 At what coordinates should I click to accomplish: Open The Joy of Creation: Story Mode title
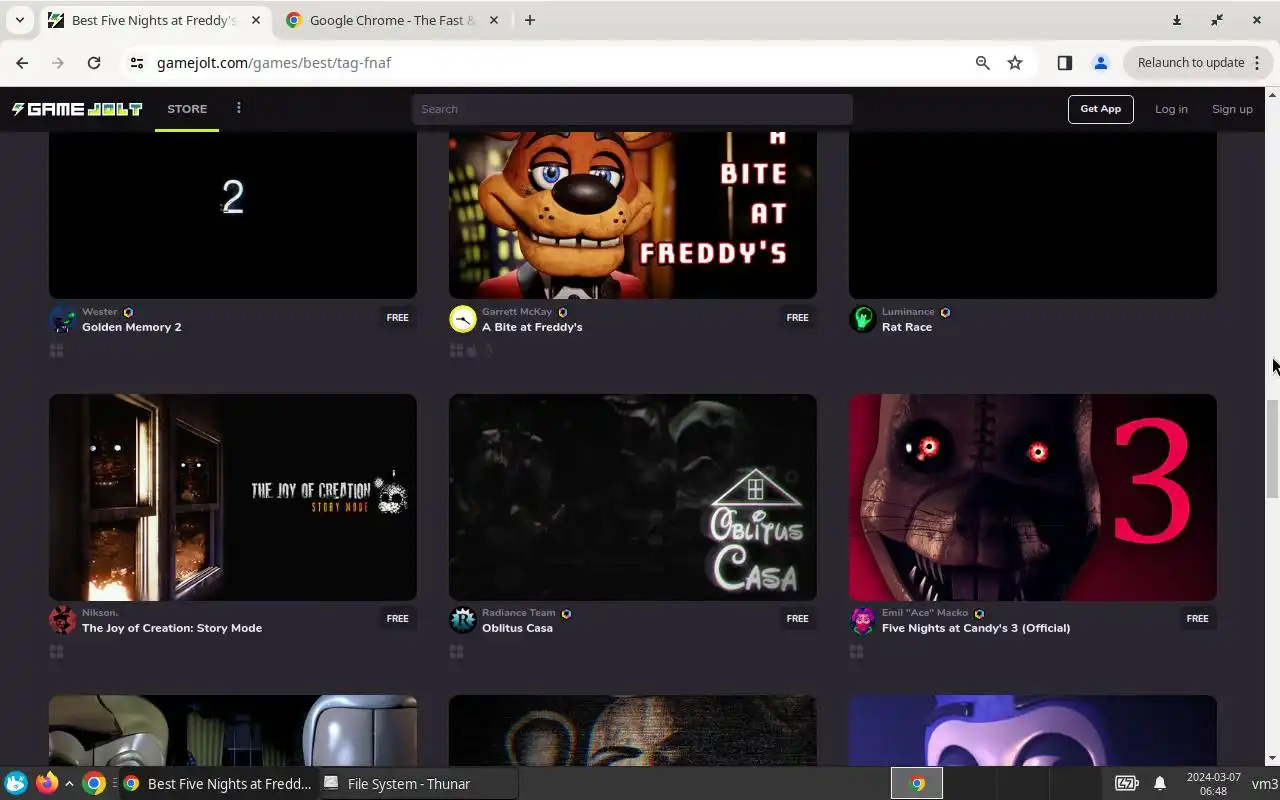tap(172, 628)
